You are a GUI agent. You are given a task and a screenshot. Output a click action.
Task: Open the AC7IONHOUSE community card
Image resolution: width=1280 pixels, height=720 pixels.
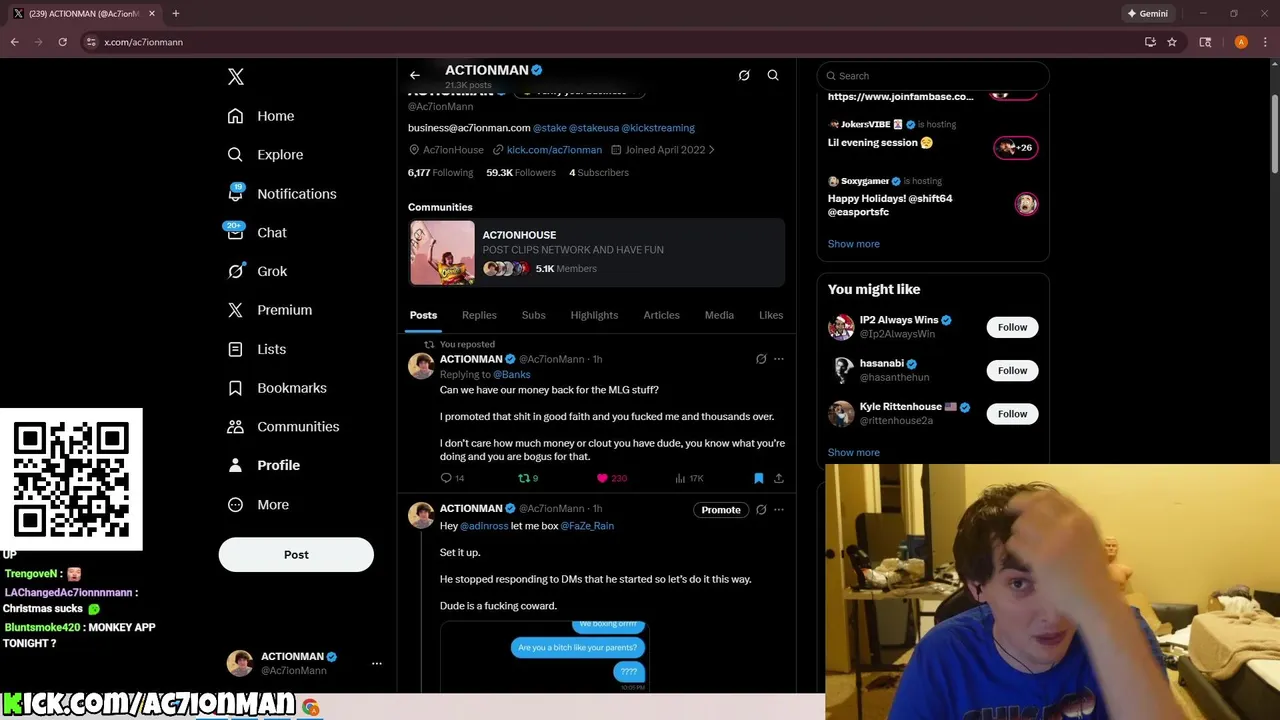click(597, 253)
